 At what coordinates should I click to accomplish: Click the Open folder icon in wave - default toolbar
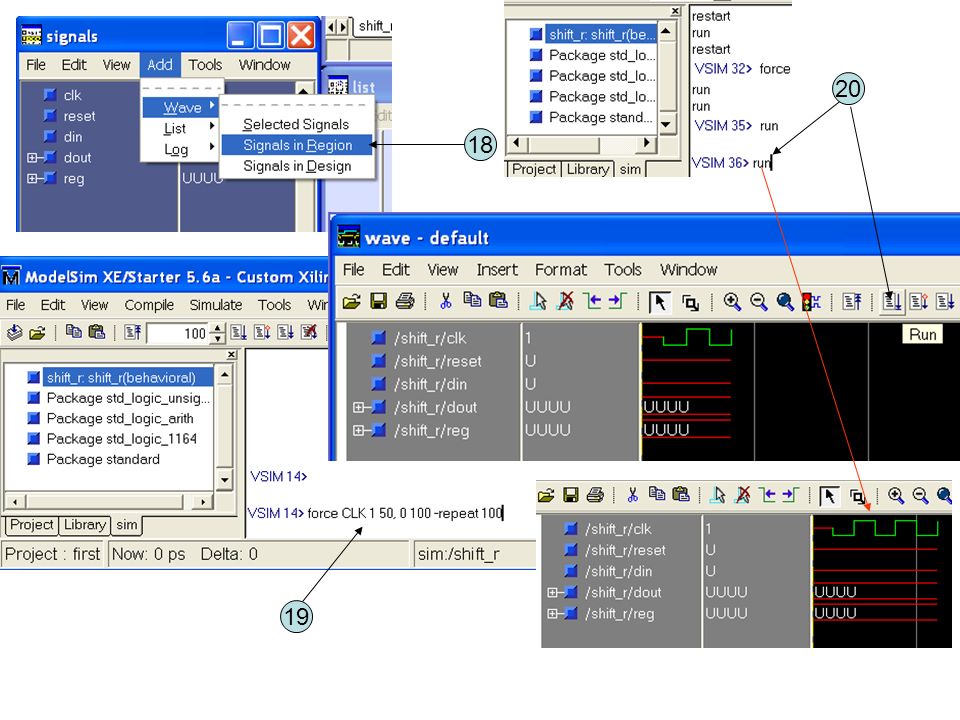pyautogui.click(x=351, y=302)
